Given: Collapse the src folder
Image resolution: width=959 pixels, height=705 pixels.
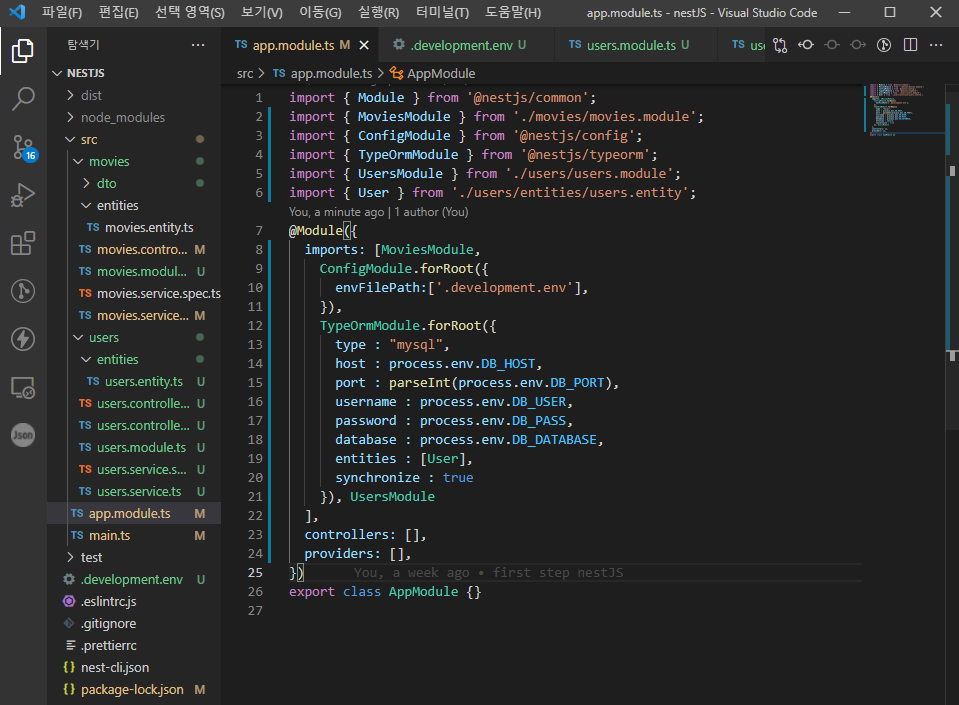Looking at the screenshot, I should click(134, 139).
